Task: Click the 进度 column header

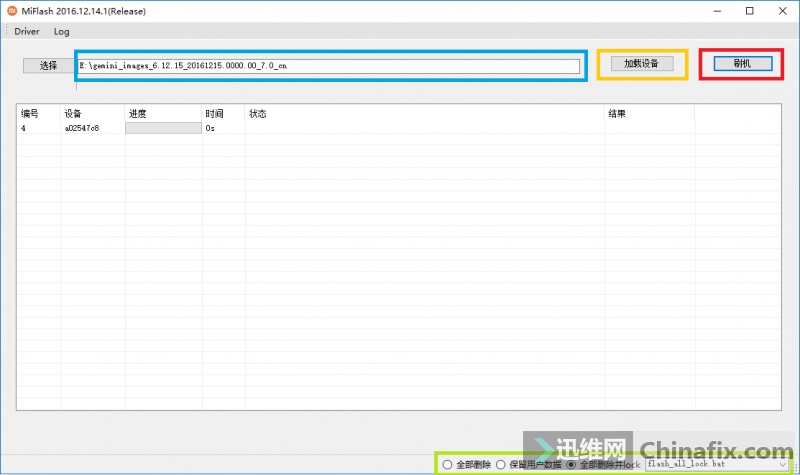Action: (x=163, y=114)
